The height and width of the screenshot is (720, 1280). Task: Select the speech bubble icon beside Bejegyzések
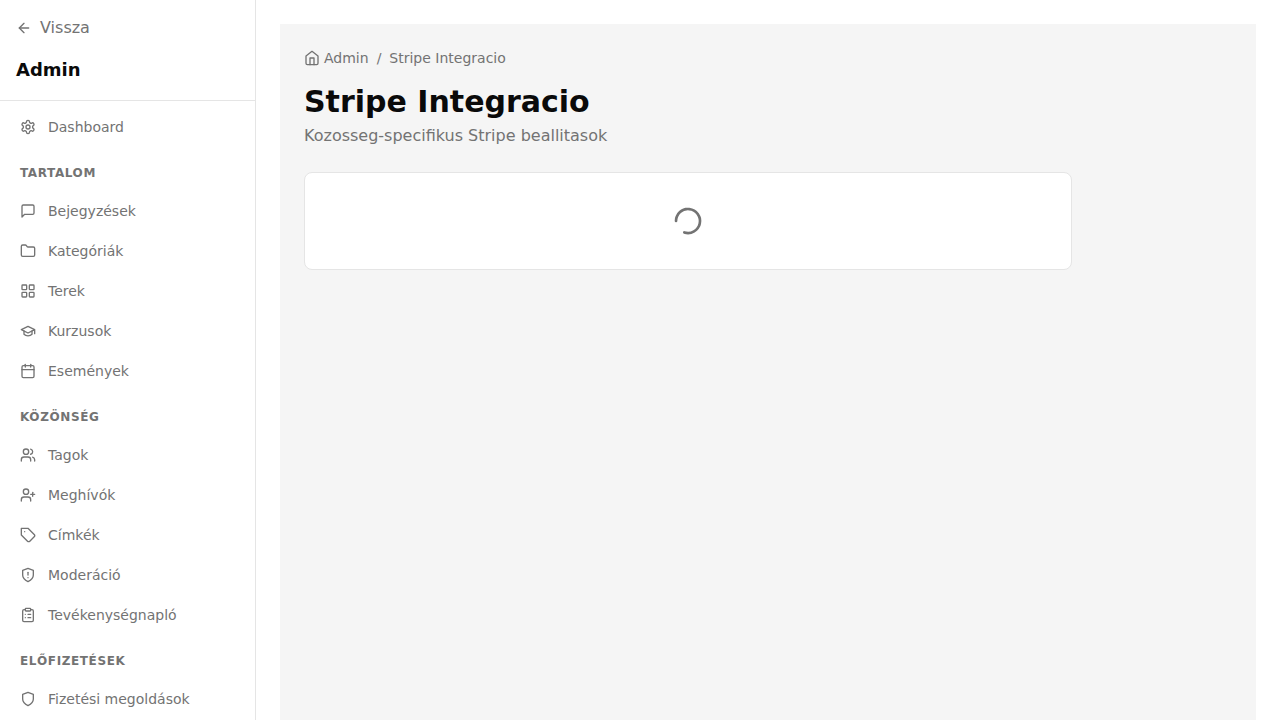click(27, 210)
